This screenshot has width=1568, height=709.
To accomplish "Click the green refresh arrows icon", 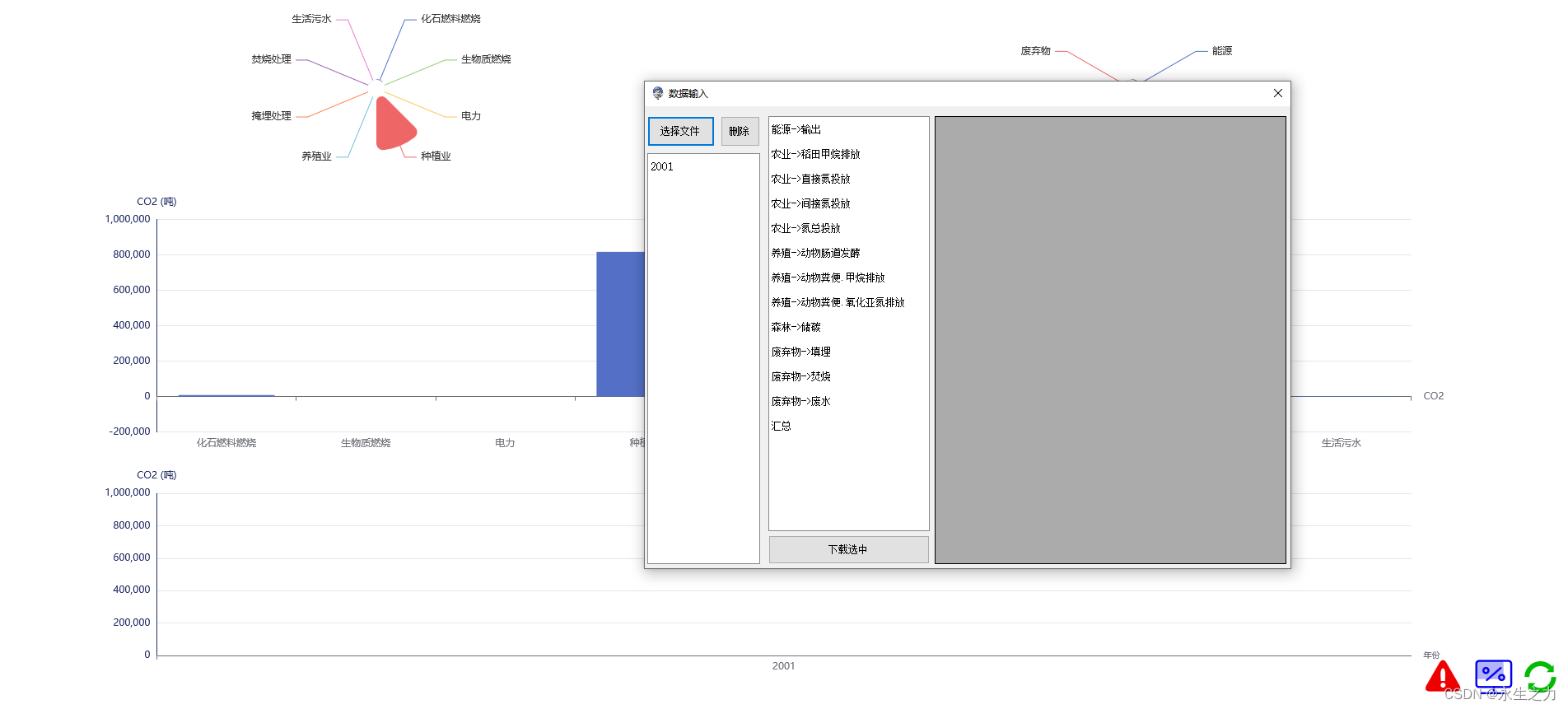I will (x=1540, y=677).
